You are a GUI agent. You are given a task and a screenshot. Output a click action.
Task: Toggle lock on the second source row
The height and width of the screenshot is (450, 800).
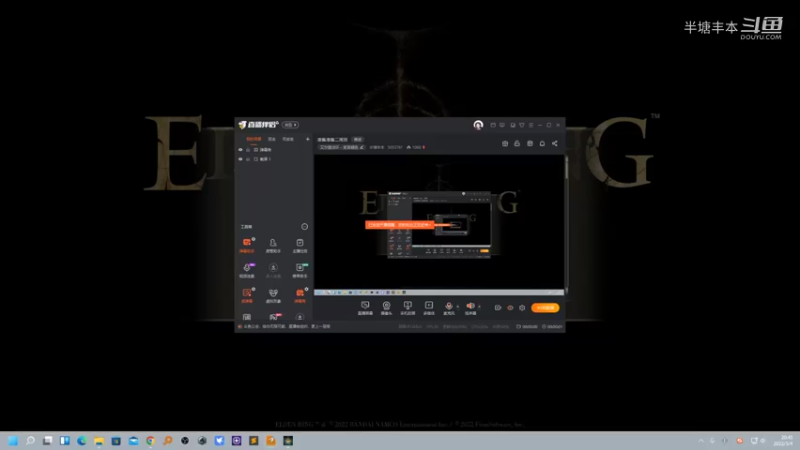click(x=248, y=159)
